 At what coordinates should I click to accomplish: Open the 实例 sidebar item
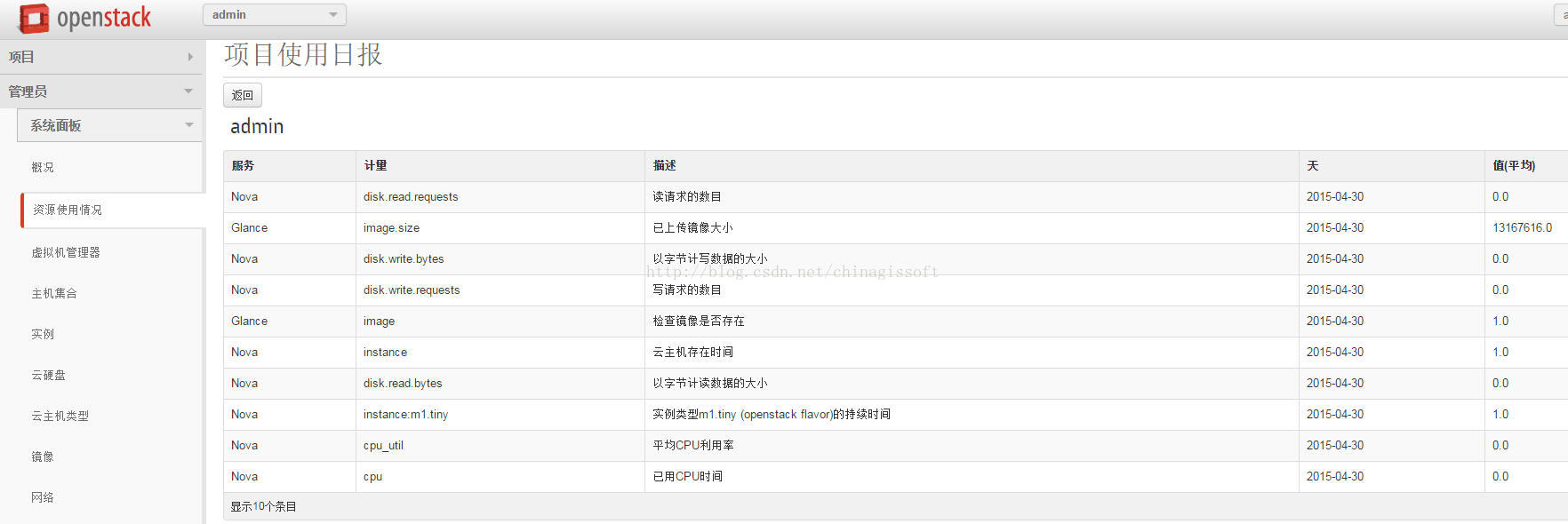coord(43,334)
